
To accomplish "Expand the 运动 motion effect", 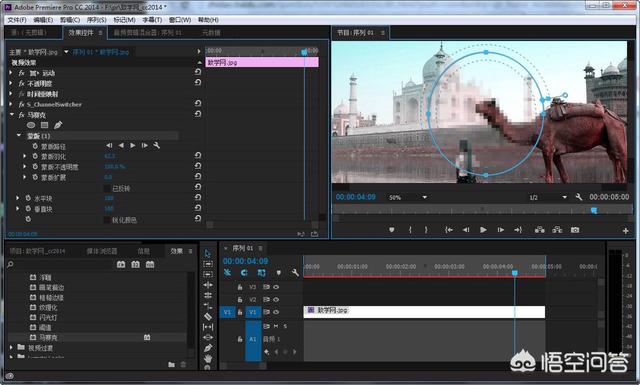I will pyautogui.click(x=11, y=73).
